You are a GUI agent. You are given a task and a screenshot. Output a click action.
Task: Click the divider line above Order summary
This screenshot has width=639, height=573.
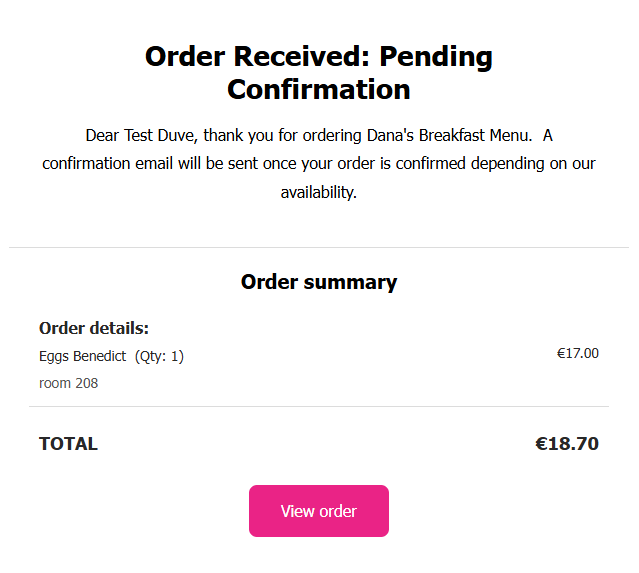click(x=318, y=247)
